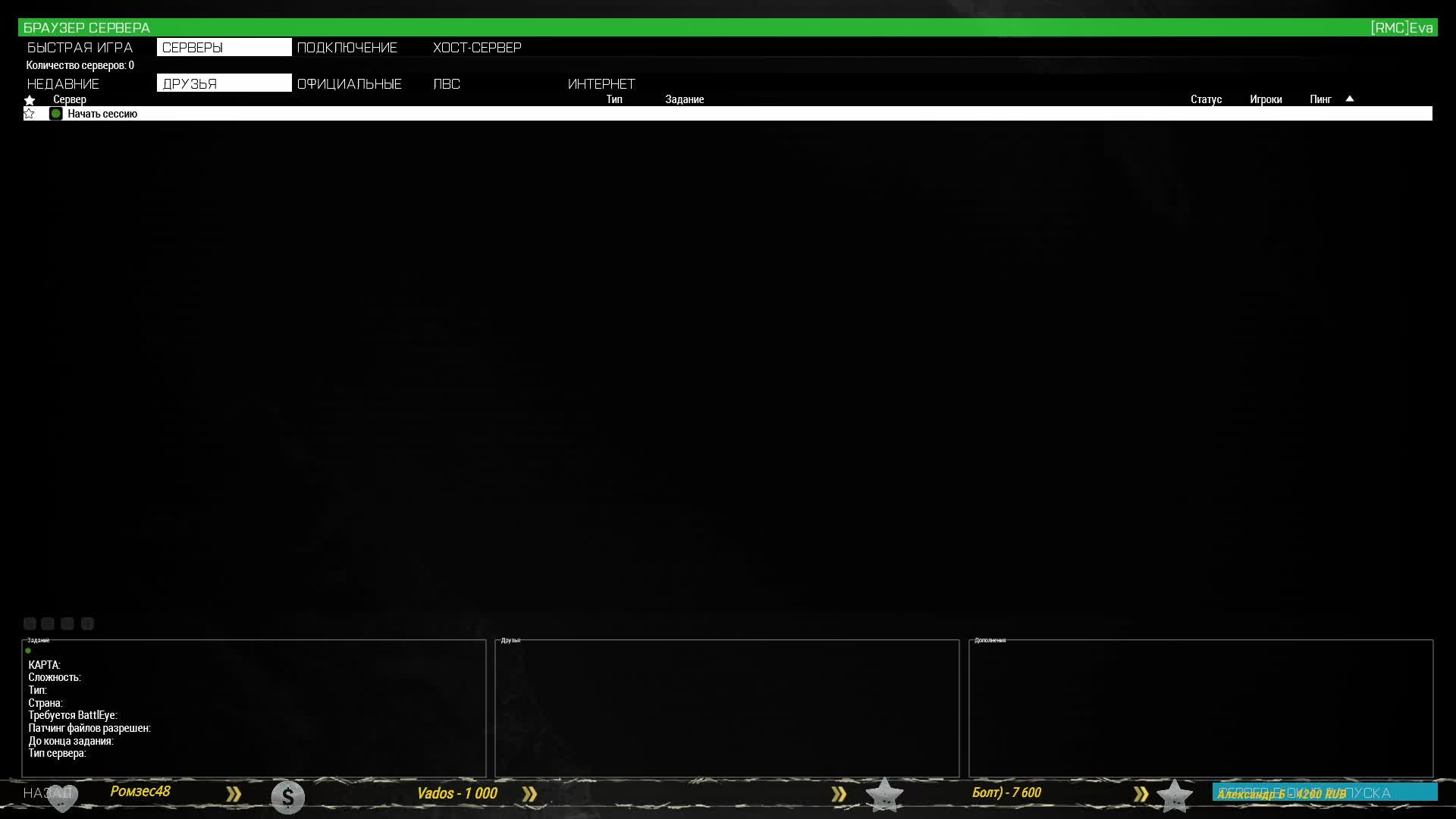Switch to the ИНТЕРНЕТ tab
Screen dimensions: 1456x819
[x=601, y=83]
